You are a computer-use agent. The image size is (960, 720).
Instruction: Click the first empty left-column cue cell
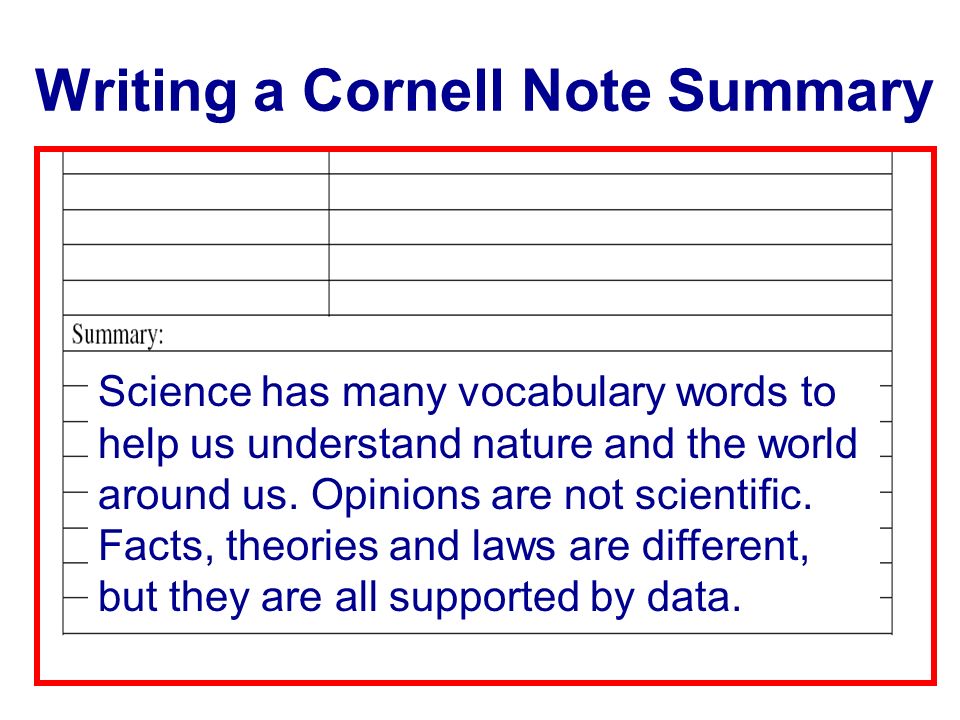tap(196, 163)
